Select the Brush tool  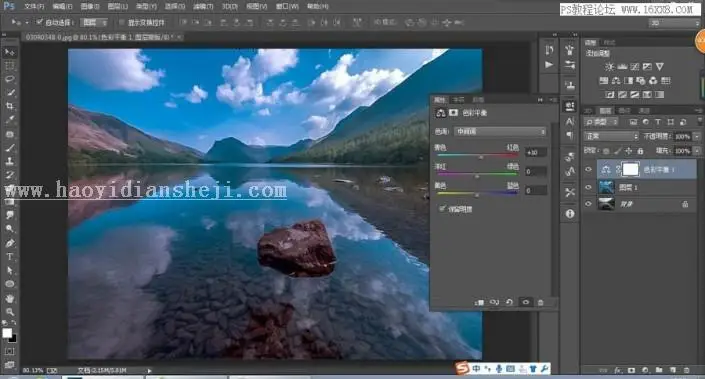click(9, 147)
